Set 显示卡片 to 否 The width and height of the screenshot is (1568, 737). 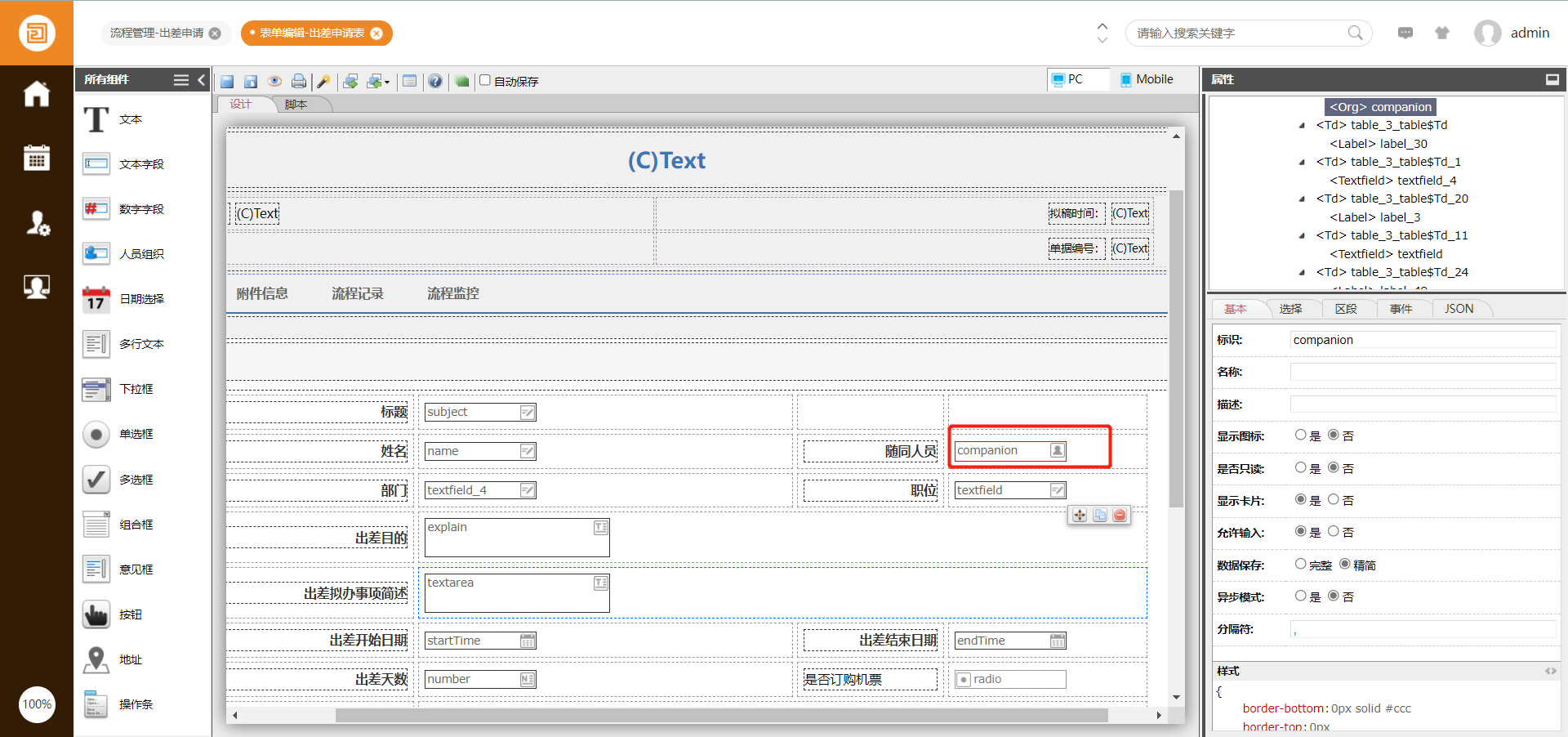[x=1334, y=500]
